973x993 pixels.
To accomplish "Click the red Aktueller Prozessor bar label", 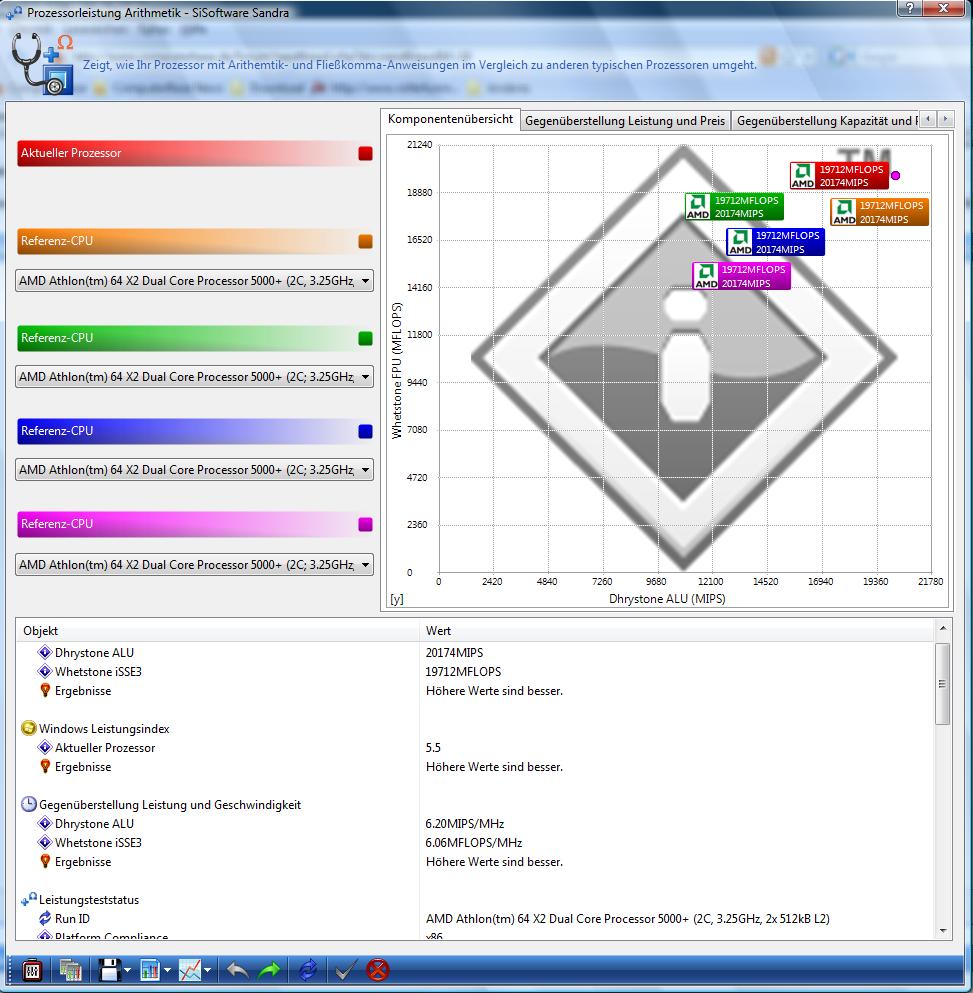I will 71,153.
